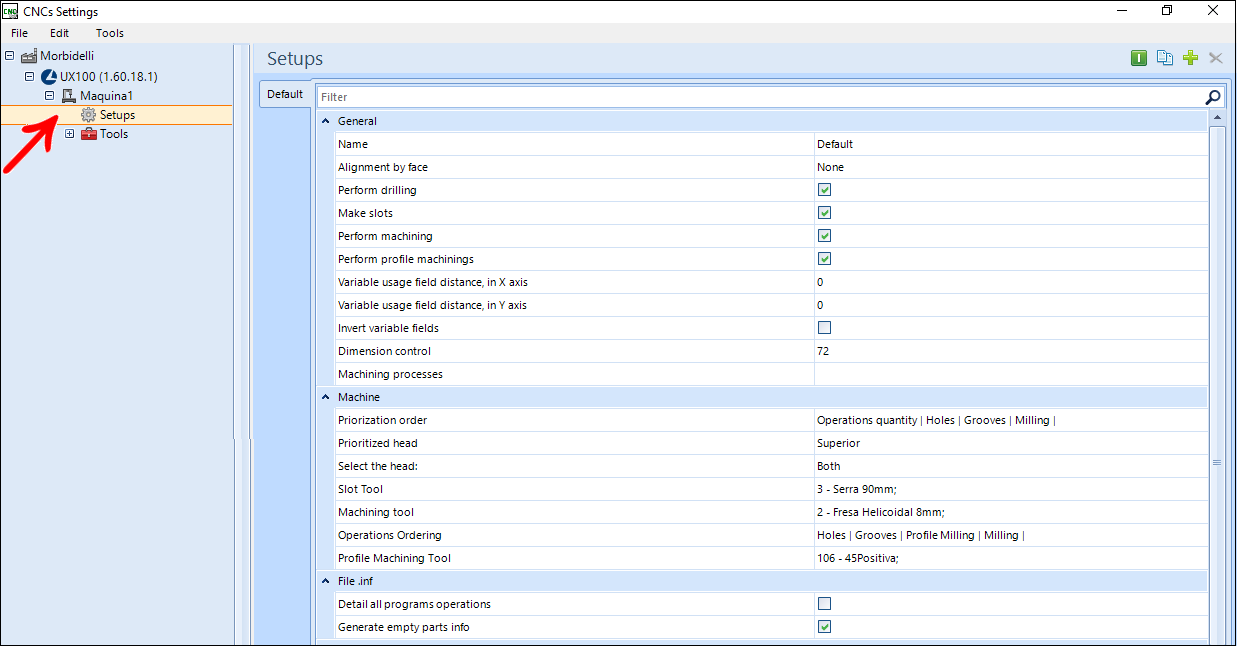Viewport: 1237px width, 646px height.
Task: Click the Variable usage field distance Y axis value
Action: pyautogui.click(x=1010, y=305)
